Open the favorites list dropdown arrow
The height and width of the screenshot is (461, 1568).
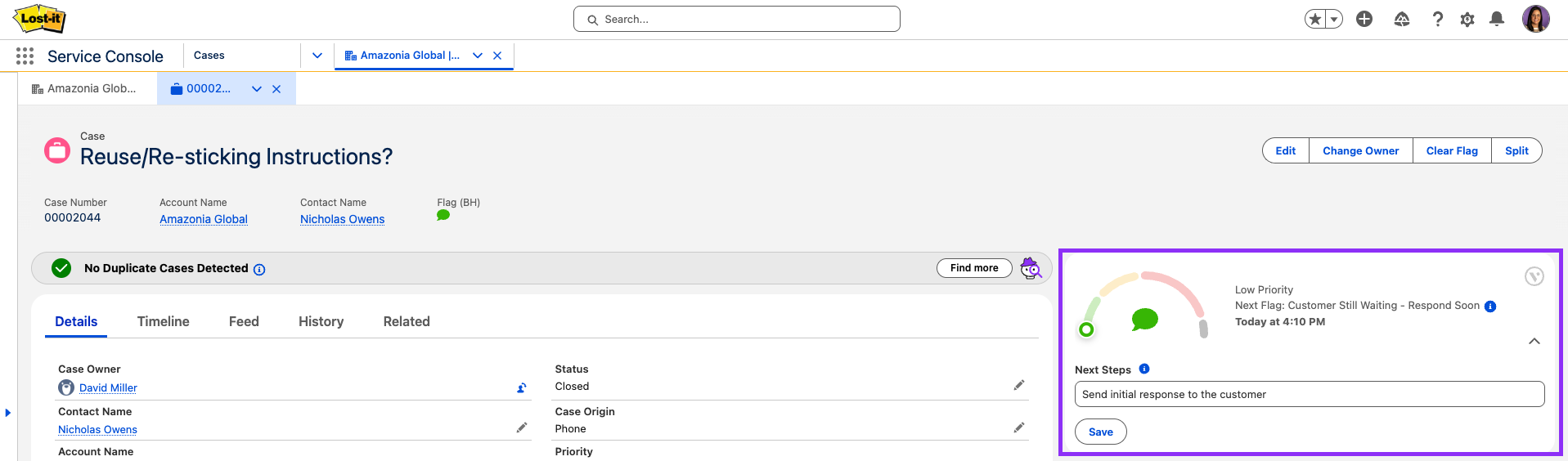click(1334, 19)
